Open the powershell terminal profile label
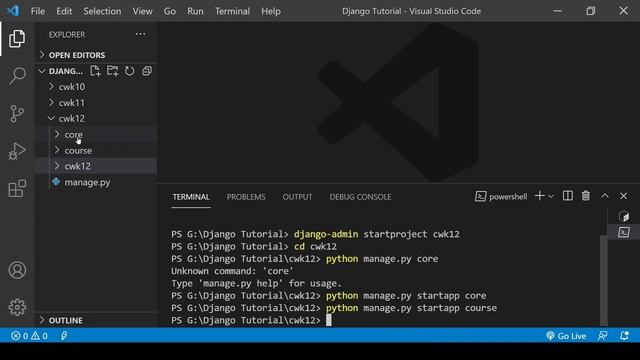Image resolution: width=640 pixels, height=360 pixels. pyautogui.click(x=501, y=197)
